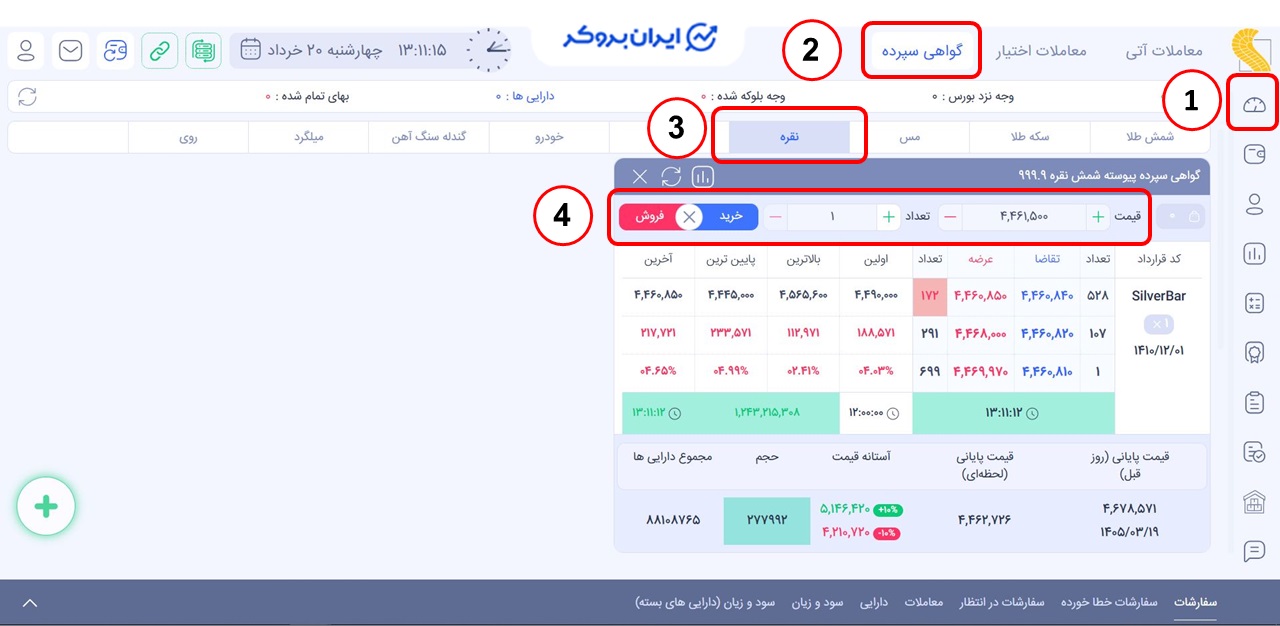Click the account avatar icon at top left
The width and height of the screenshot is (1280, 626).
(x=27, y=50)
